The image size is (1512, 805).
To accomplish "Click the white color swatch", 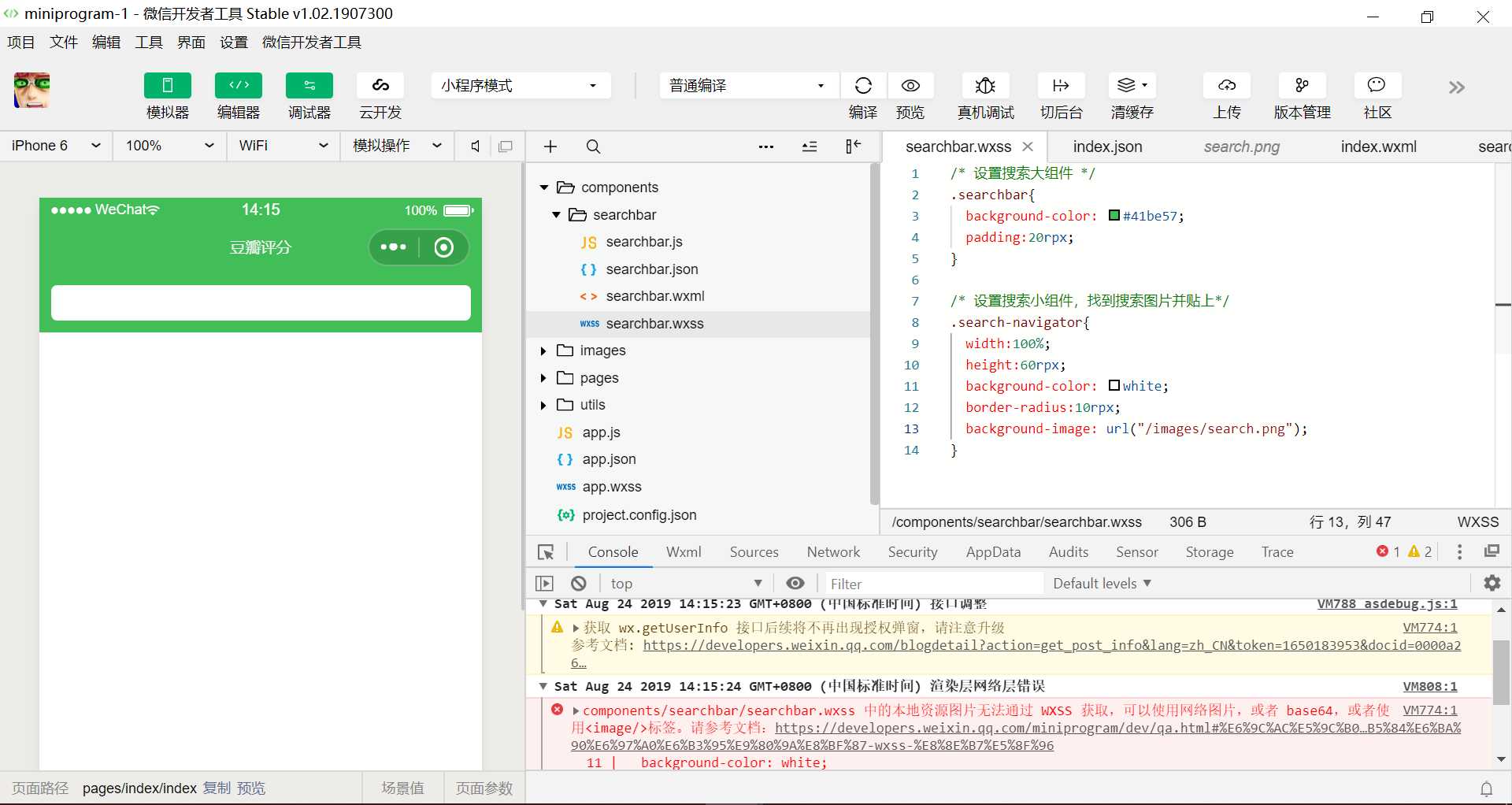I will pyautogui.click(x=1114, y=385).
